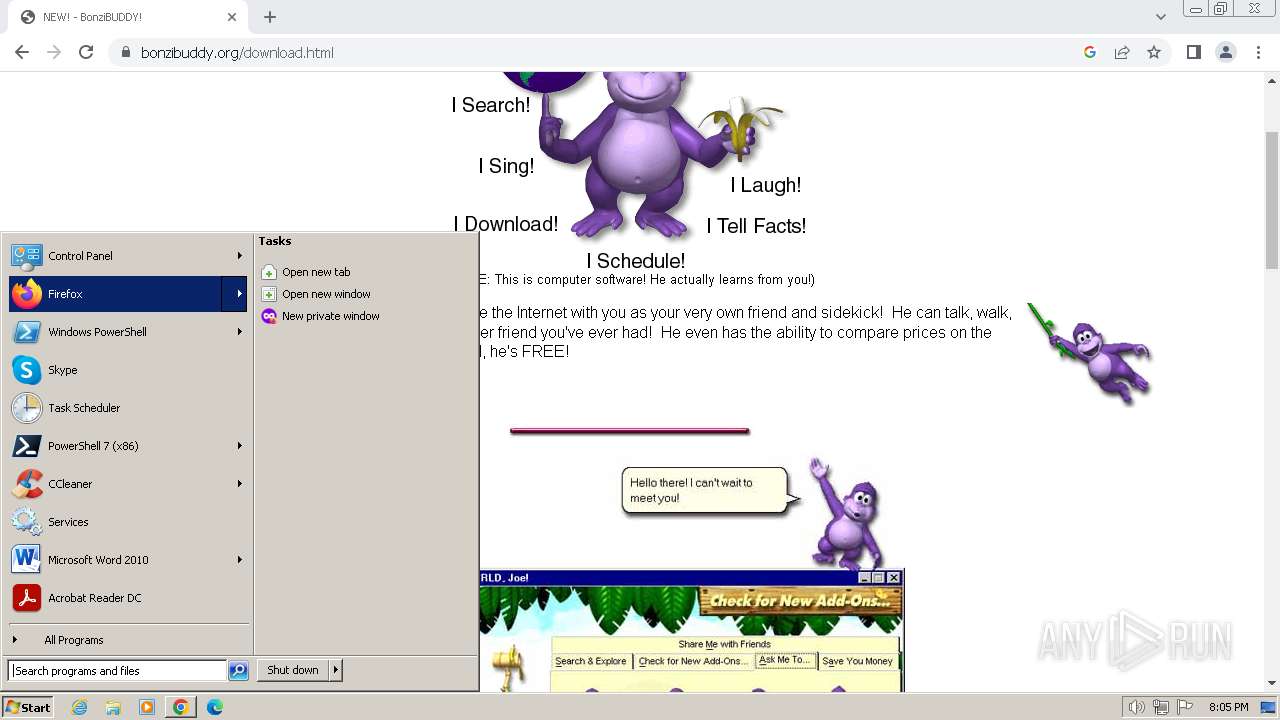Switch to Chrome taskbar icon
This screenshot has width=1280, height=720.
coord(180,707)
